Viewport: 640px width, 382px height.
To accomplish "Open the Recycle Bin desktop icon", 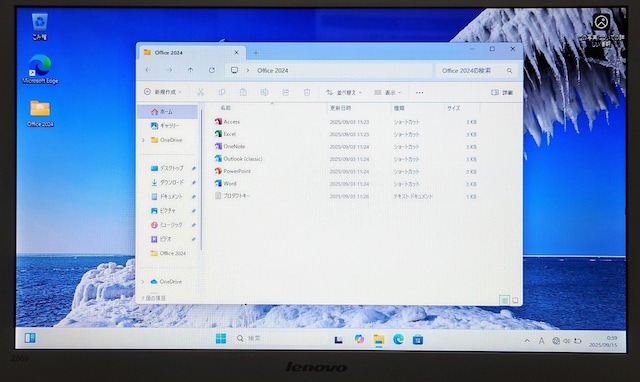I will pyautogui.click(x=40, y=26).
